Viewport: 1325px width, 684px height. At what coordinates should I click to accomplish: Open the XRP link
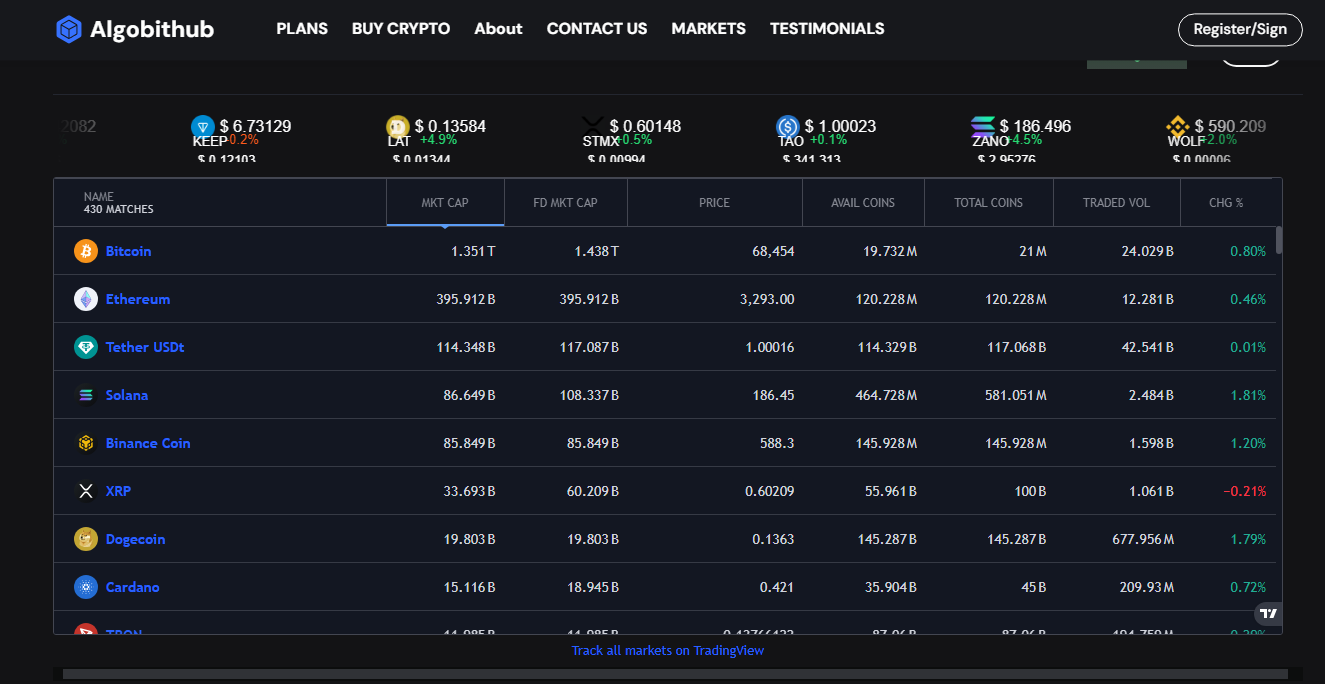pos(118,491)
